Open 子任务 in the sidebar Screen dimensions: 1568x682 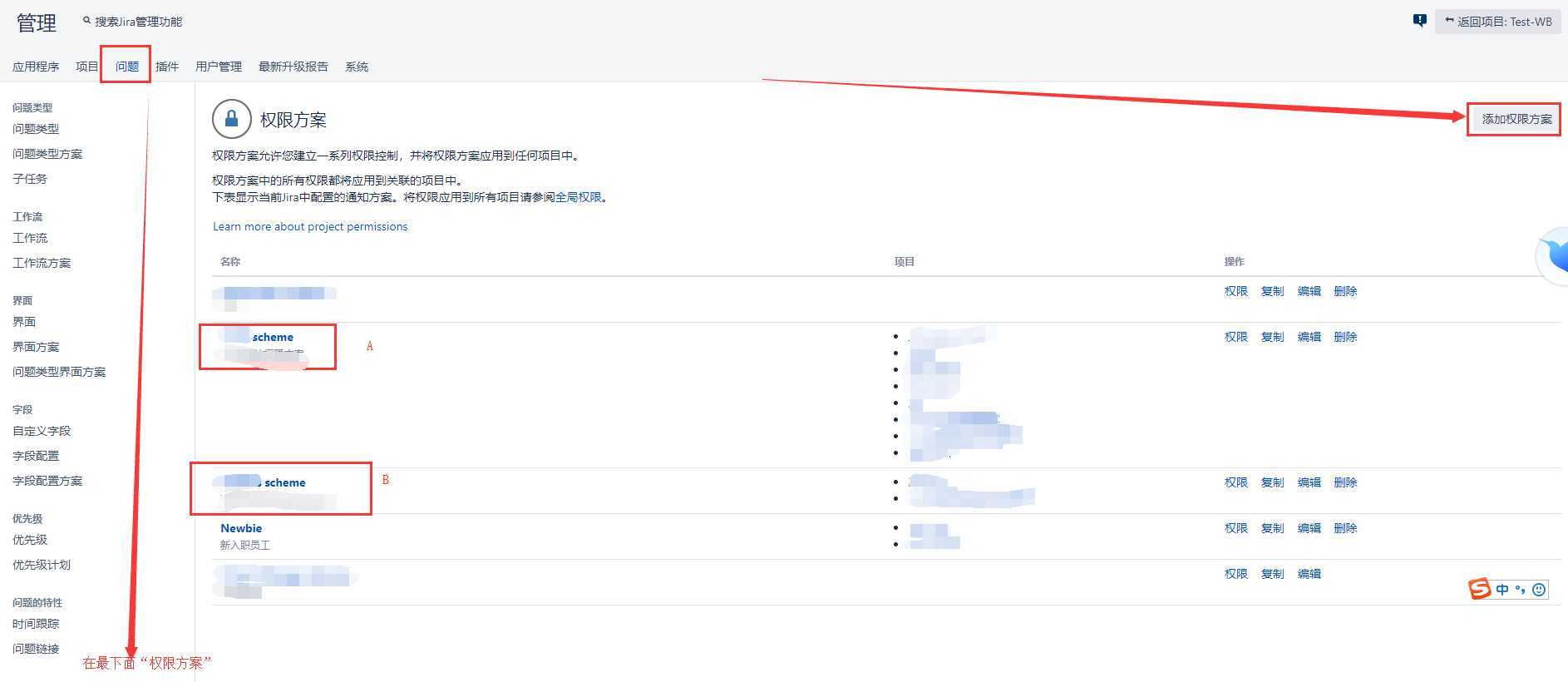click(x=30, y=179)
